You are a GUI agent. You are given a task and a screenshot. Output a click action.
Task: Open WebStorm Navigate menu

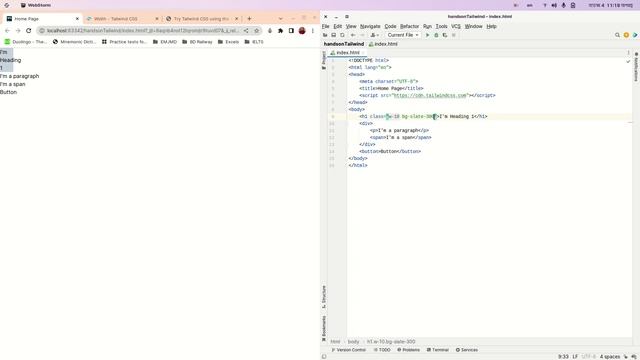coord(370,26)
